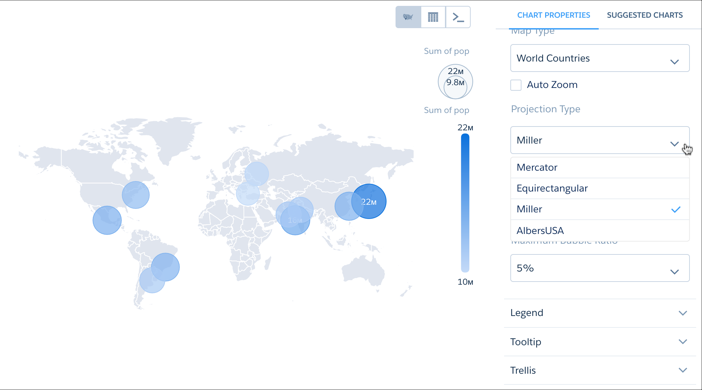Click the gradient color legend bar
The height and width of the screenshot is (390, 702).
point(465,203)
